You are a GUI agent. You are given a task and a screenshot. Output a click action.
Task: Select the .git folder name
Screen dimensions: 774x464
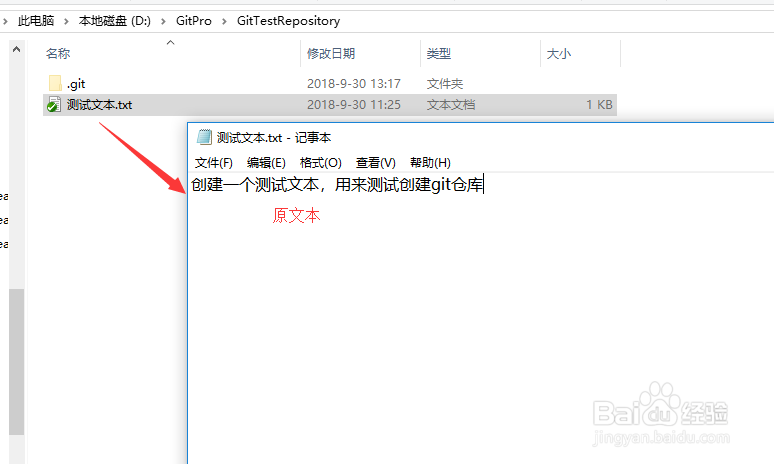(76, 84)
